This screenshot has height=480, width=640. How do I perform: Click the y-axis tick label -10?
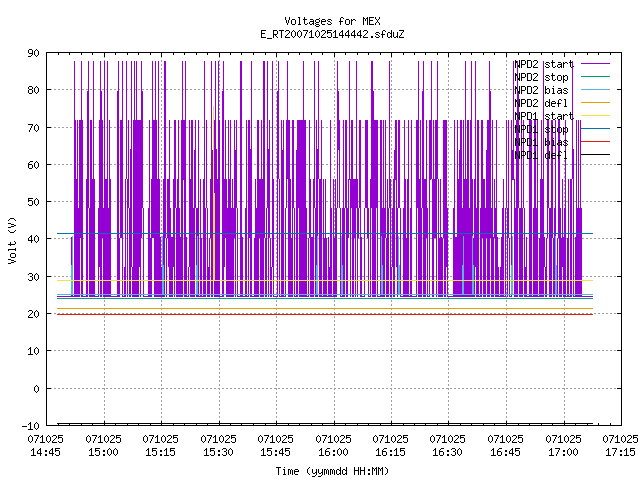click(31, 426)
